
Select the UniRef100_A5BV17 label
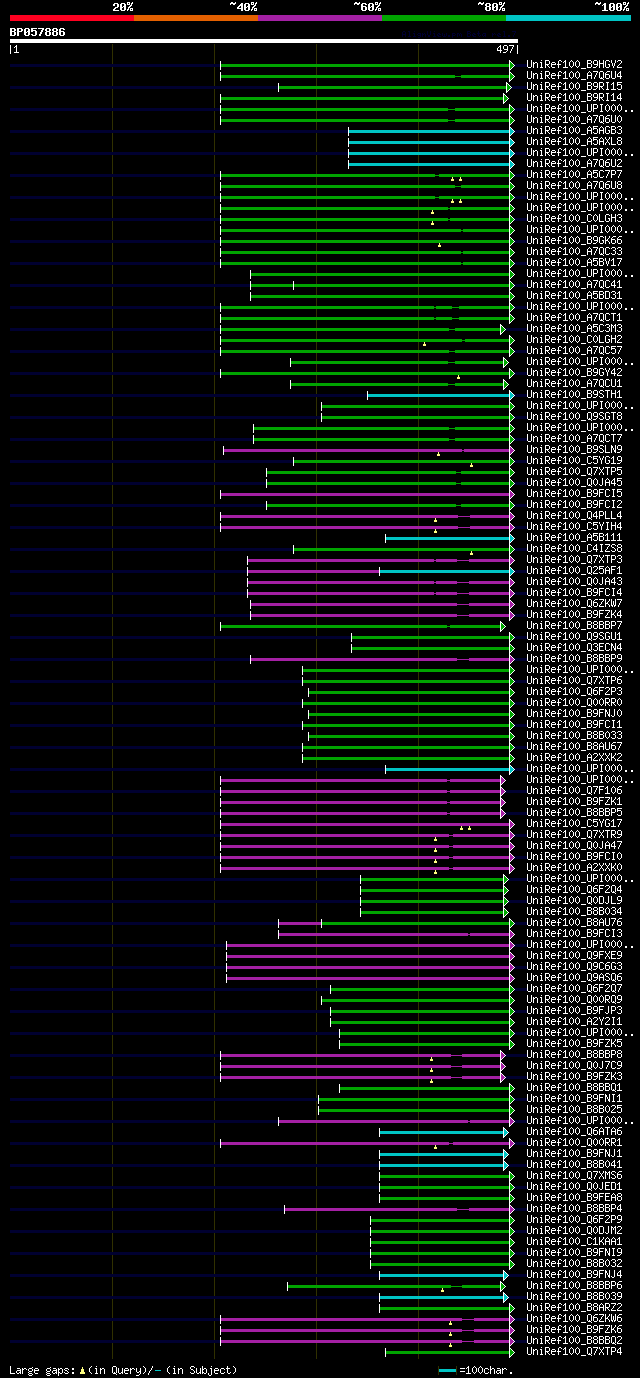(x=574, y=262)
